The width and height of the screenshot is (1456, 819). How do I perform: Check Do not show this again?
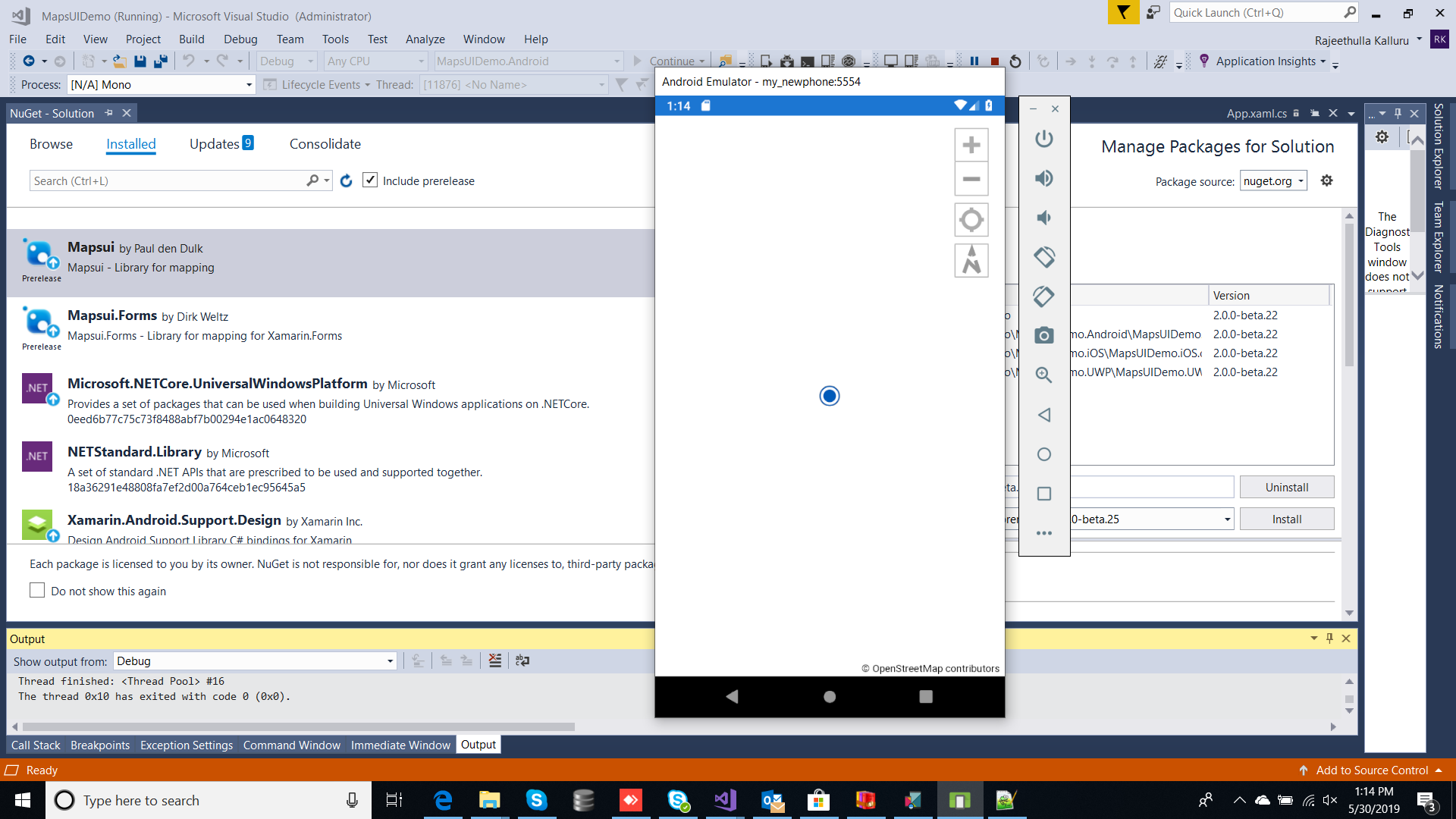(x=37, y=591)
